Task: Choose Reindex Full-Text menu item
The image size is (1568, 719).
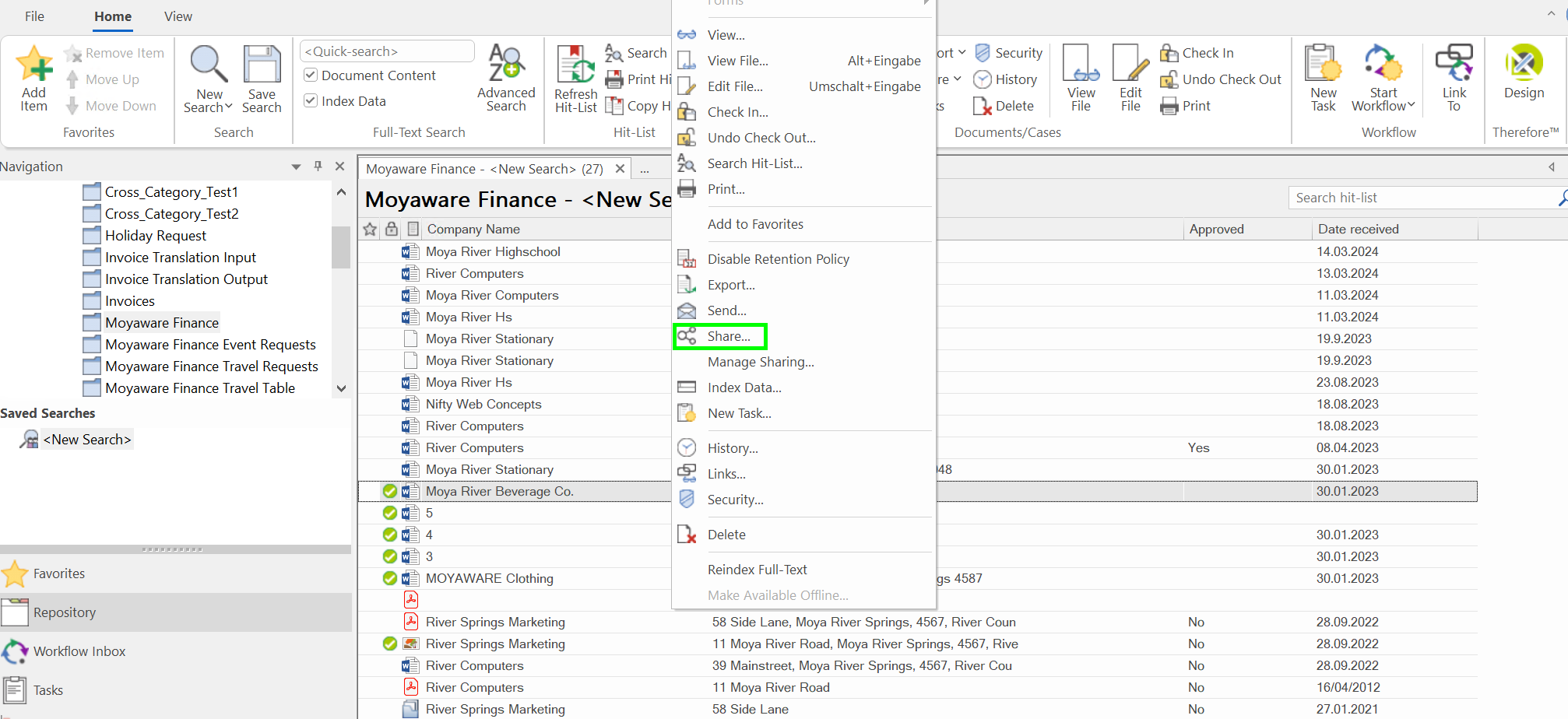Action: (757, 570)
